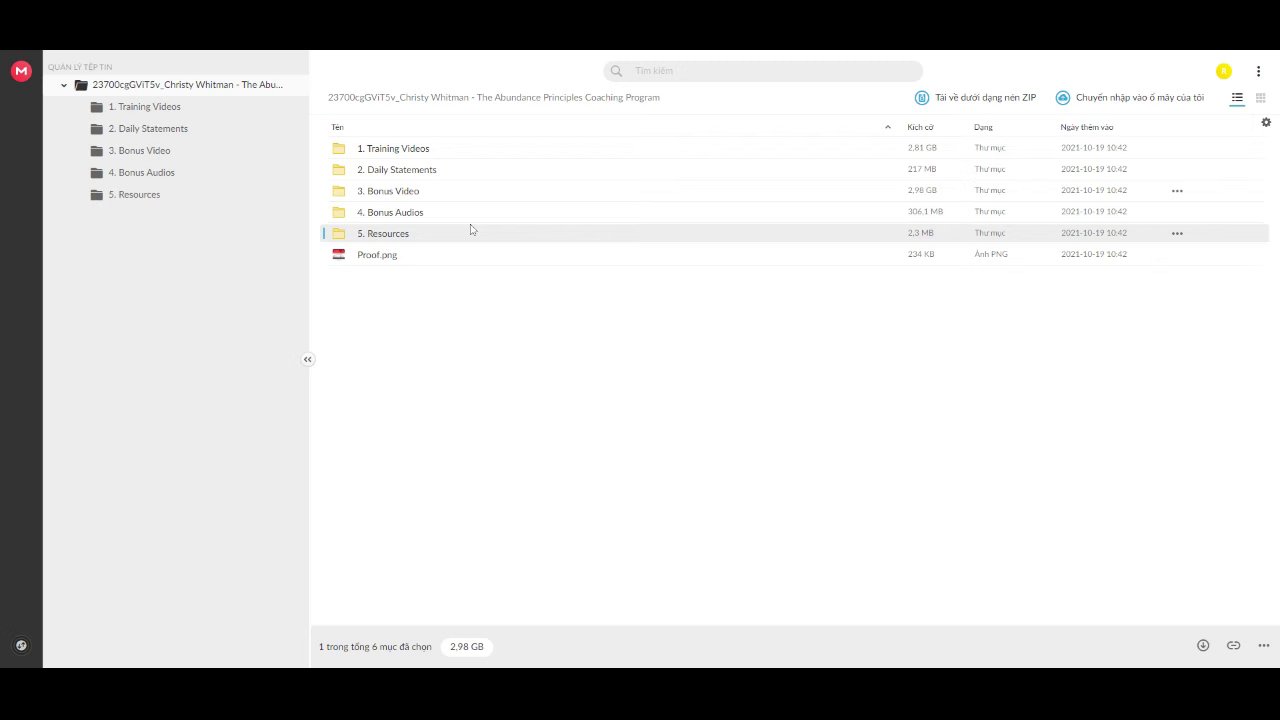Collapse the left panel with double-arrow button

click(308, 359)
